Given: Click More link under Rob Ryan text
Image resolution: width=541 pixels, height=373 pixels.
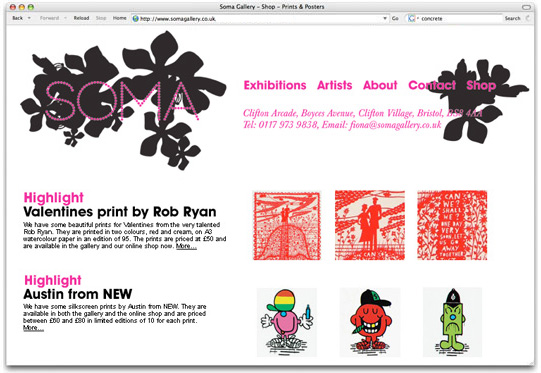Looking at the screenshot, I should [x=186, y=246].
